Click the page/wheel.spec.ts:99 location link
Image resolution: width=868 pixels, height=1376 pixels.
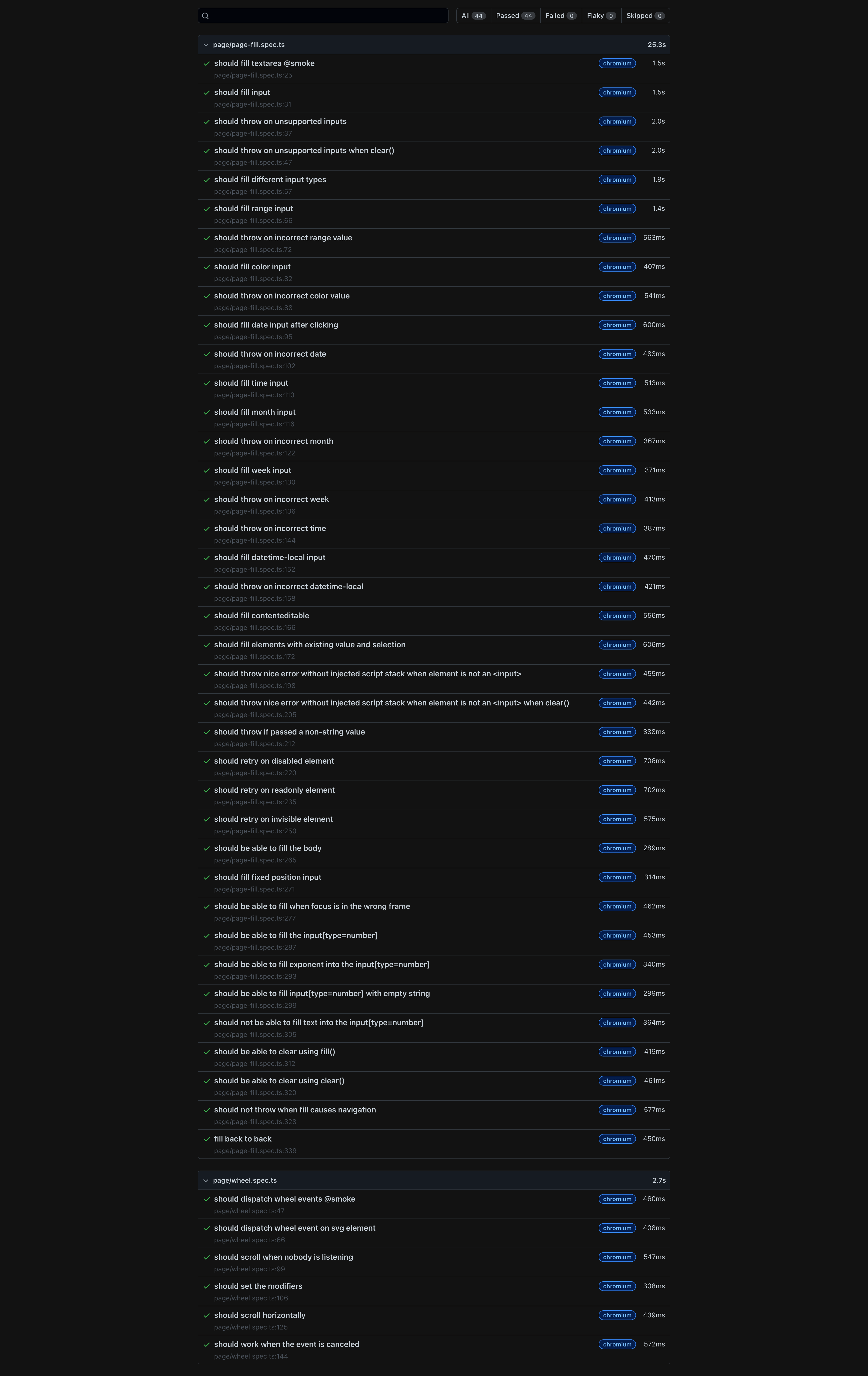click(249, 1269)
